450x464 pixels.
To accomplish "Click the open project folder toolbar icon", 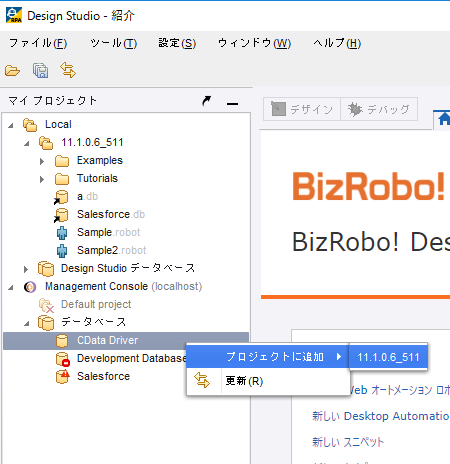I will pyautogui.click(x=12, y=71).
